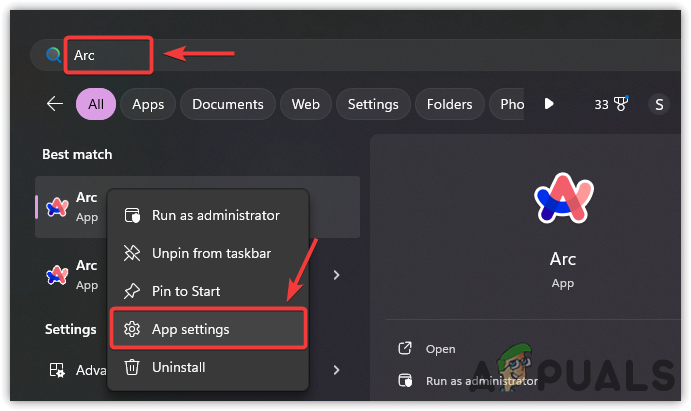
Task: Choose Run as administrator in context menu
Action: (x=208, y=215)
